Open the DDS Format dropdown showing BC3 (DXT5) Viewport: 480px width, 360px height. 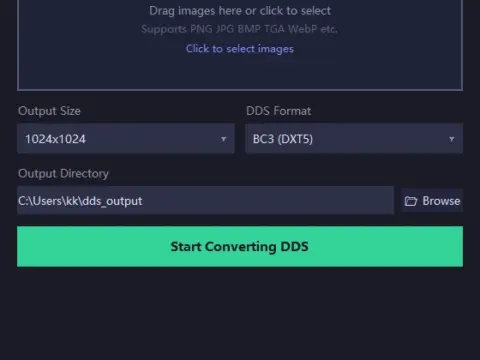click(x=354, y=139)
